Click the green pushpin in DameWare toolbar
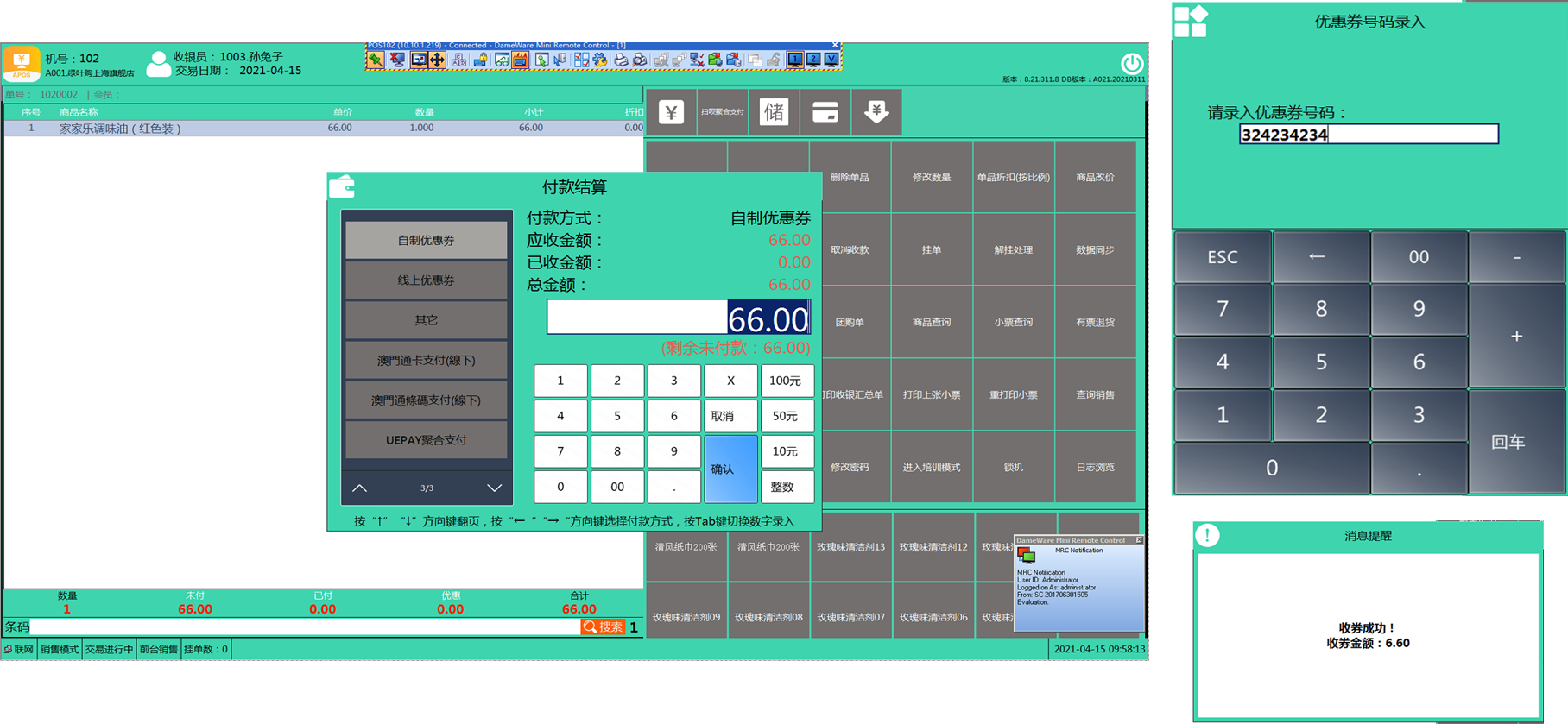Screen dimensions: 1568x724 point(376,60)
